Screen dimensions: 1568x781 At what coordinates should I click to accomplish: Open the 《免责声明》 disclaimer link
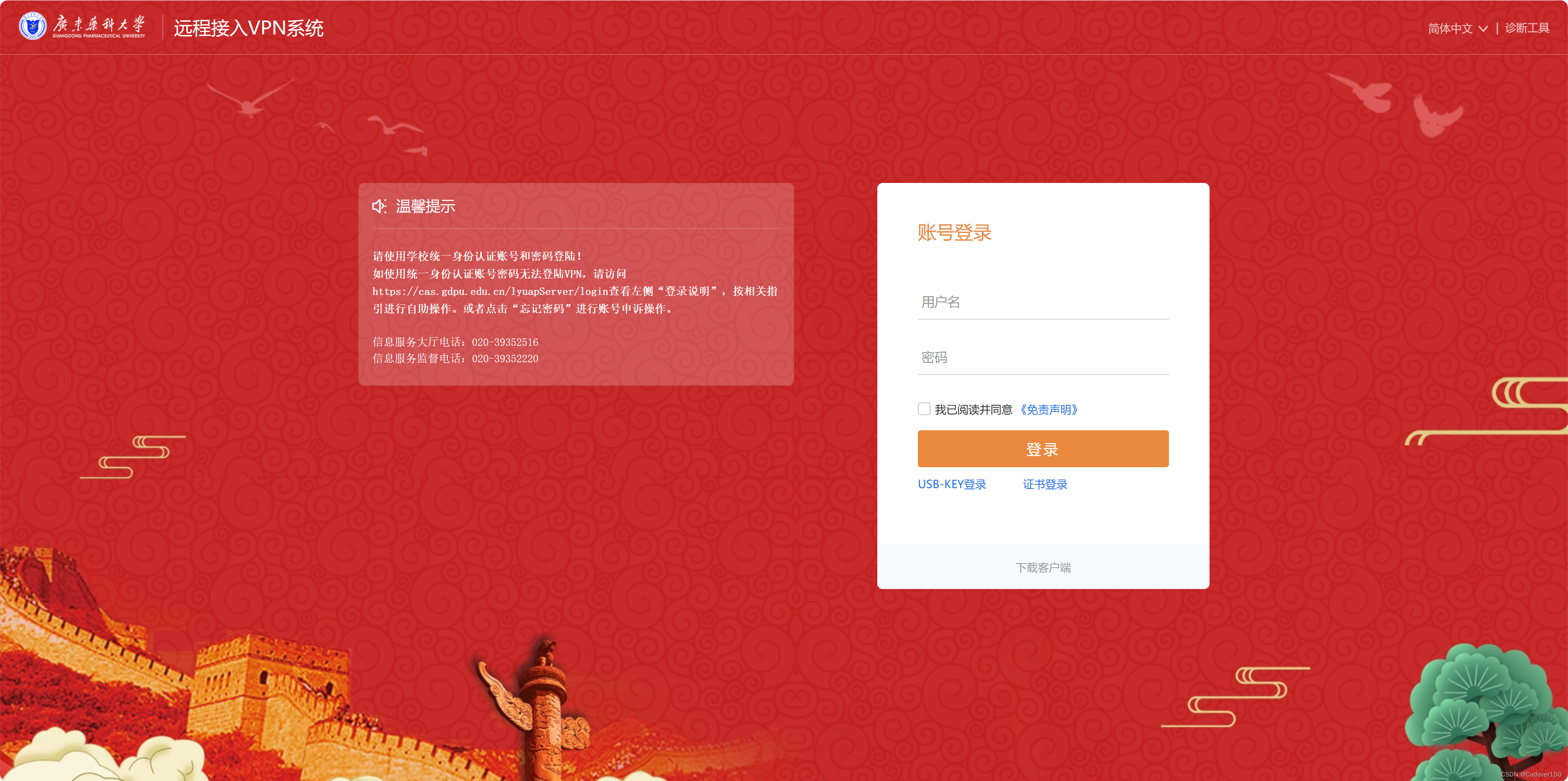(1049, 410)
